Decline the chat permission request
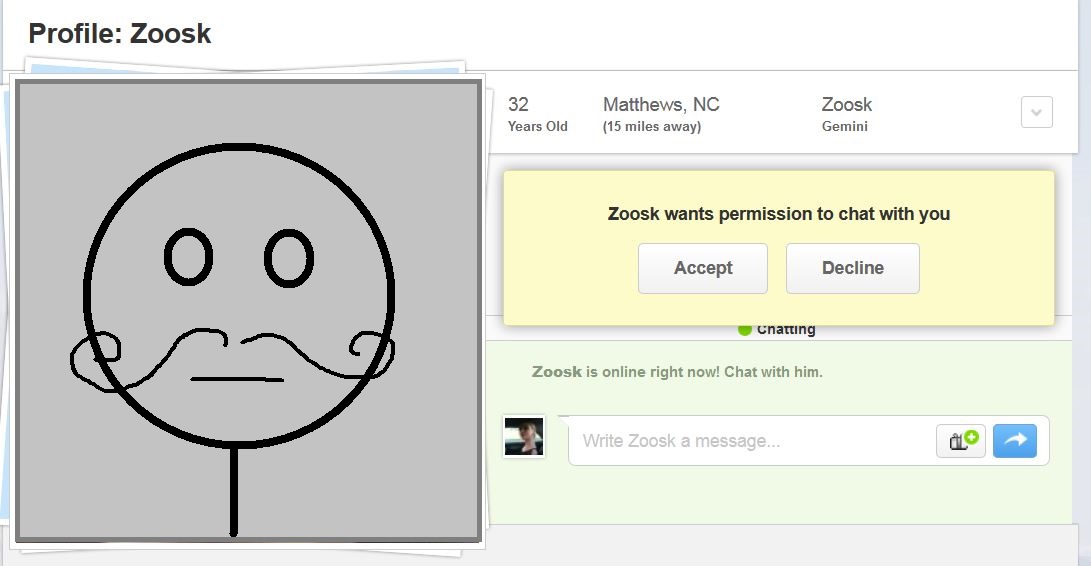Screen dimensions: 1091x566 click(x=852, y=268)
